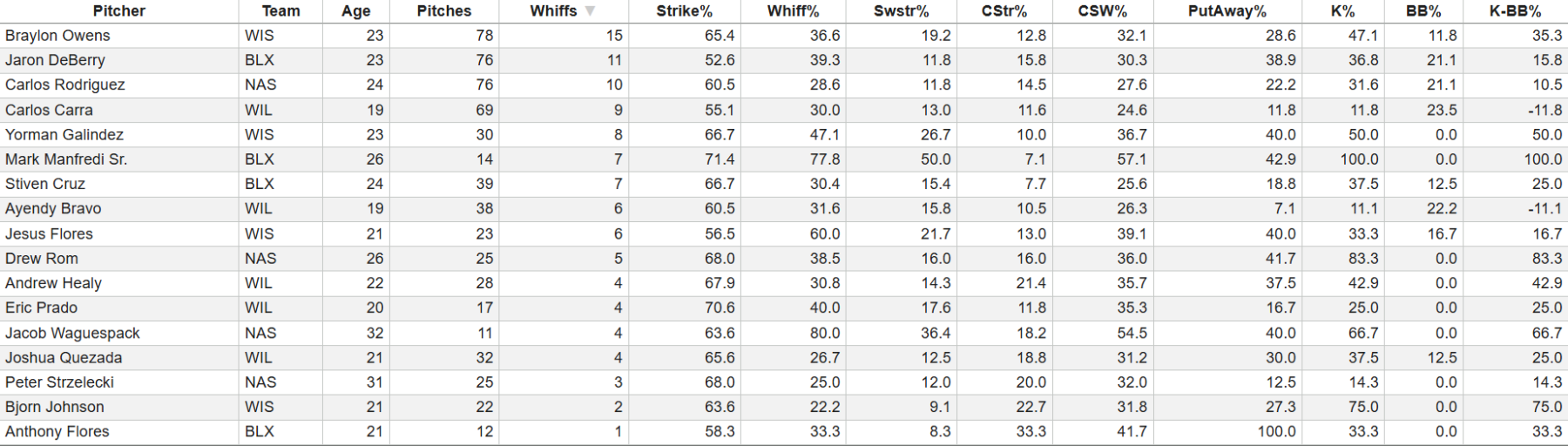Open Braylon Owens pitcher row
The image size is (1568, 446).
coord(57,36)
